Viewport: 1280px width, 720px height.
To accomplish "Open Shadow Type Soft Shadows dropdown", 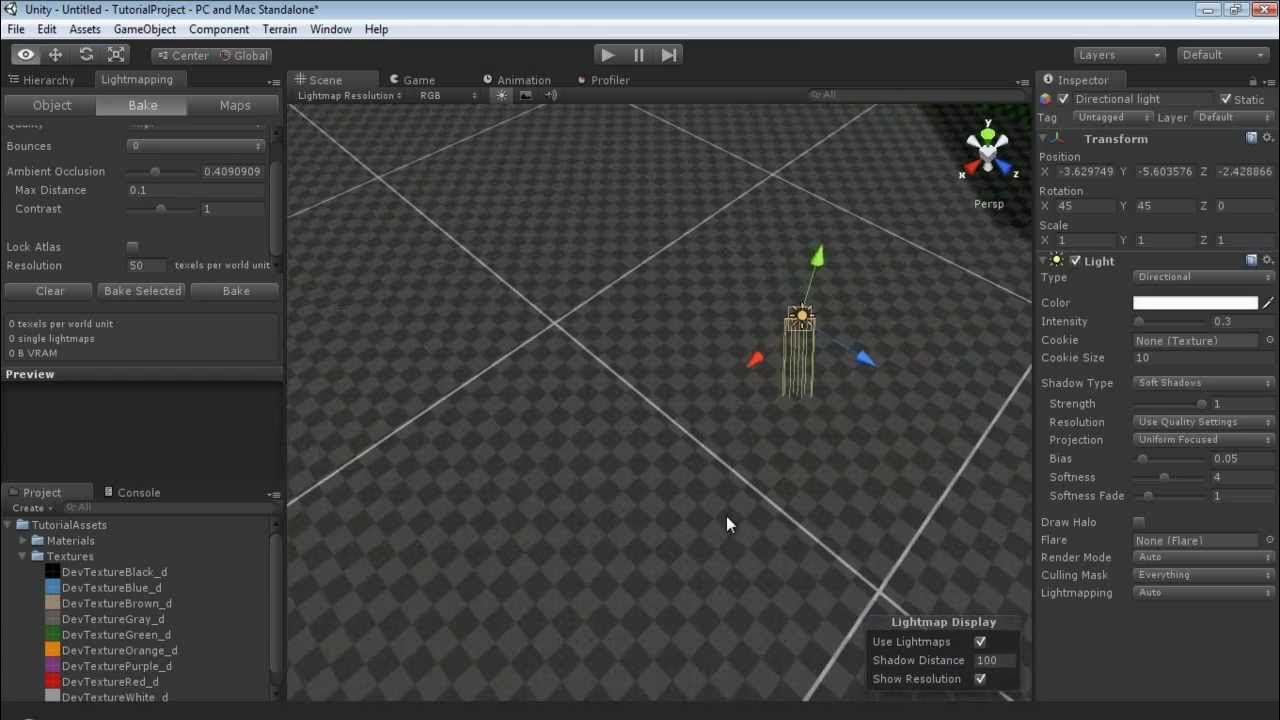I will coord(1204,383).
